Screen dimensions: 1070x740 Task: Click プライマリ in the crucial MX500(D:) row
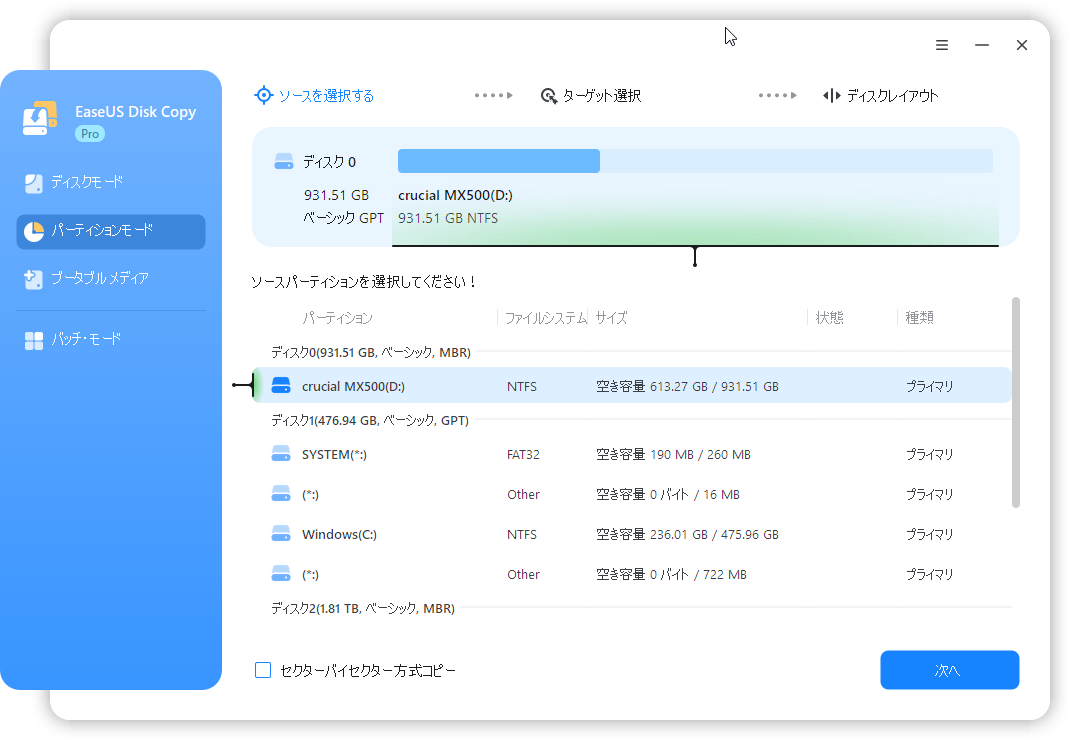(x=929, y=386)
